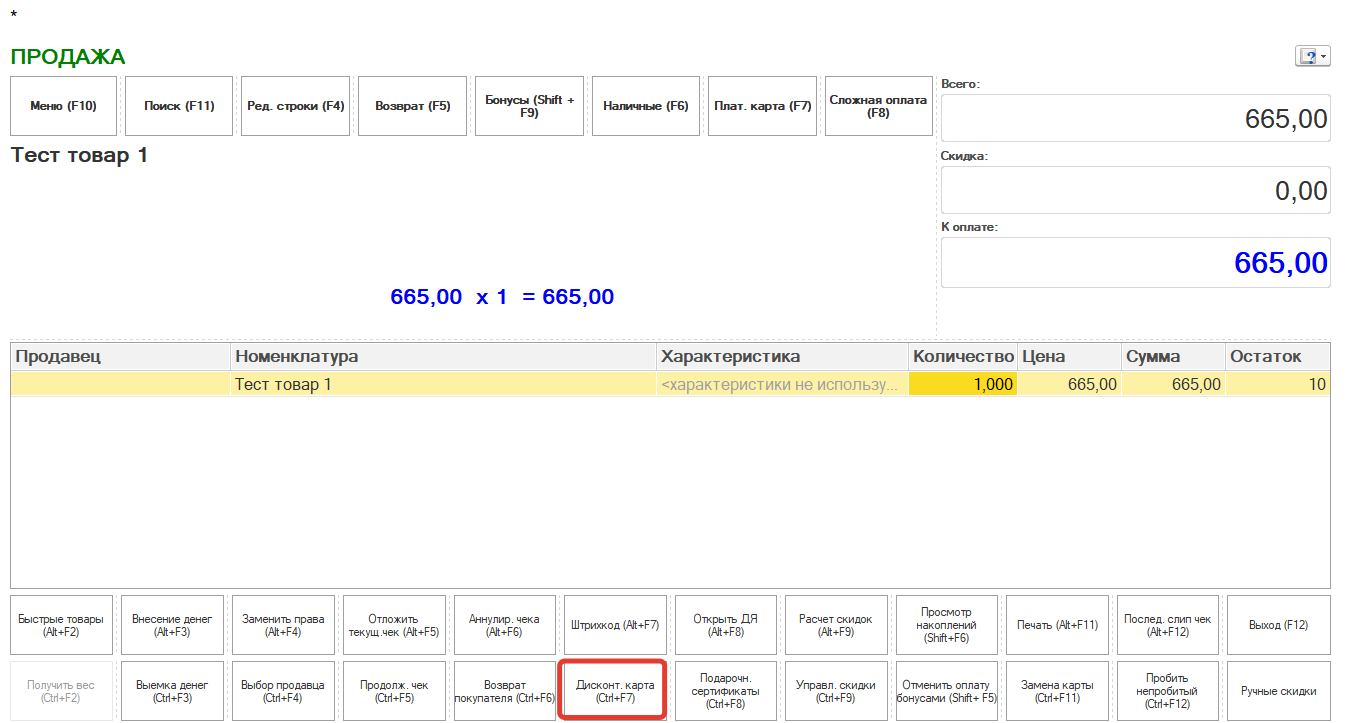Image resolution: width=1347 pixels, height=723 pixels.
Task: Click Печать (Alt+F11) button
Action: (1057, 626)
